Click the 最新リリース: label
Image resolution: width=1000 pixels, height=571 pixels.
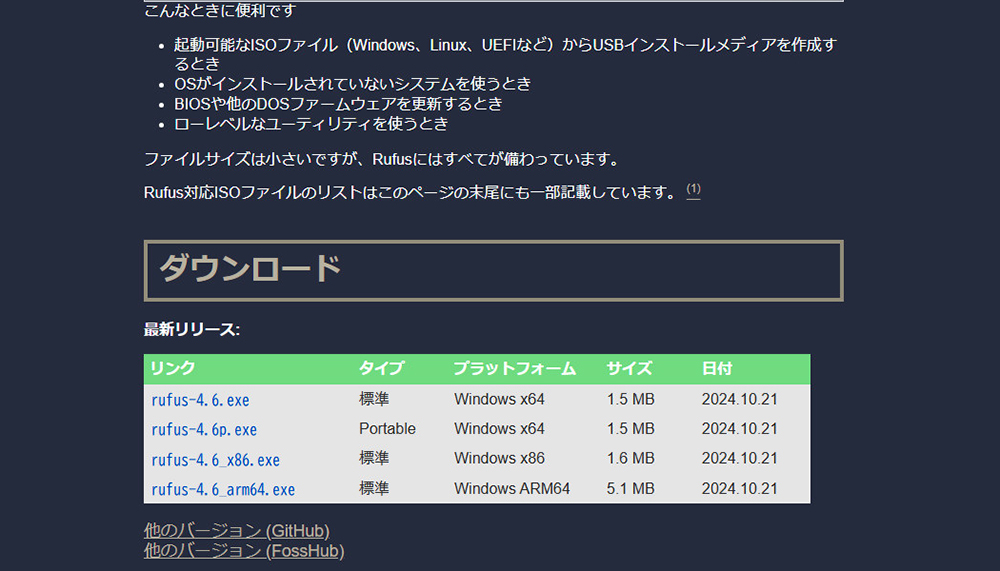coord(192,330)
